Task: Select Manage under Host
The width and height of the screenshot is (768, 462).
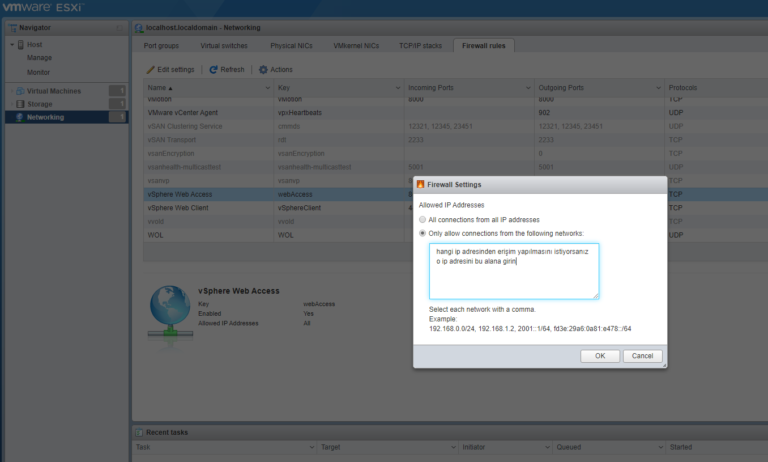Action: click(39, 58)
